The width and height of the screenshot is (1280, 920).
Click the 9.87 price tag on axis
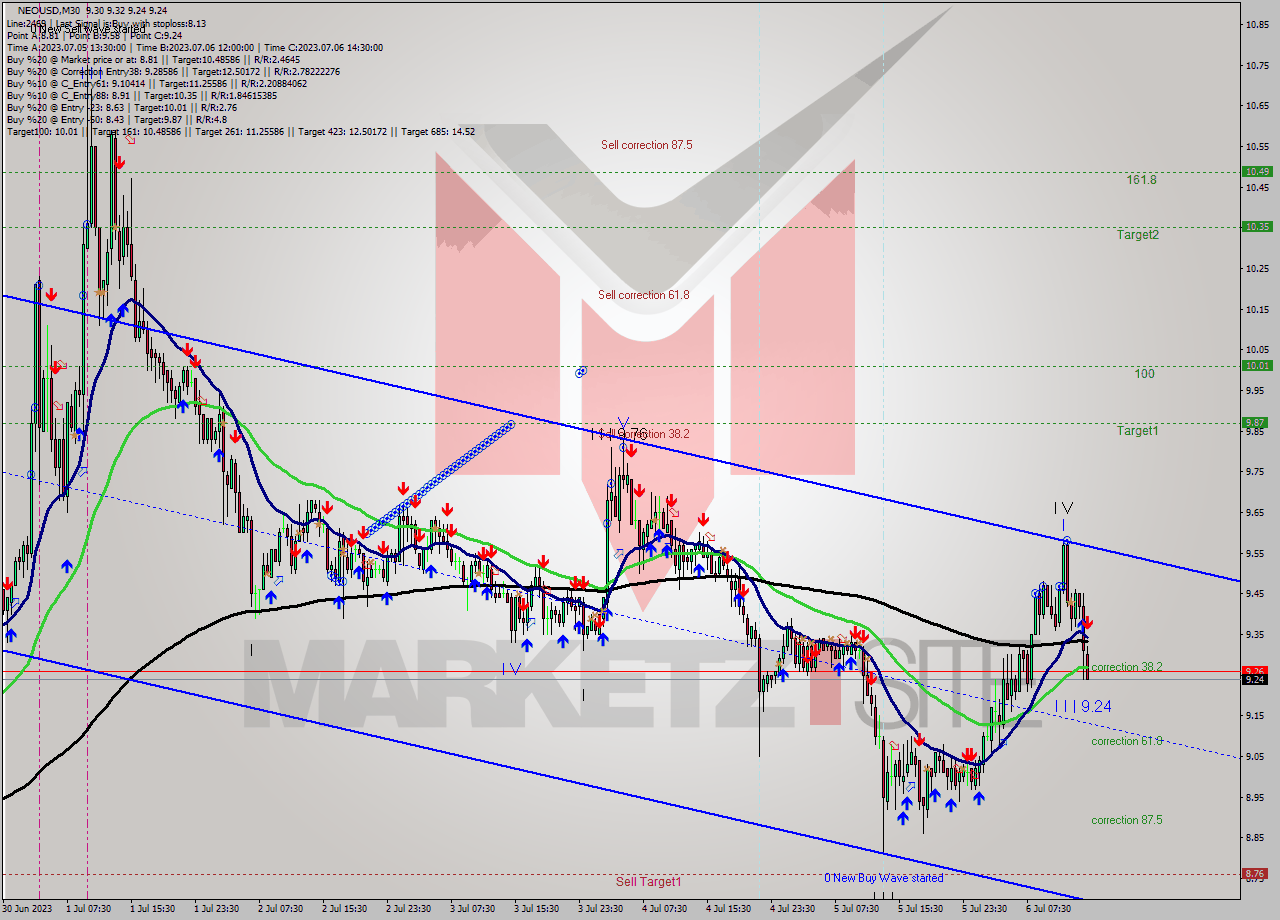(1257, 423)
